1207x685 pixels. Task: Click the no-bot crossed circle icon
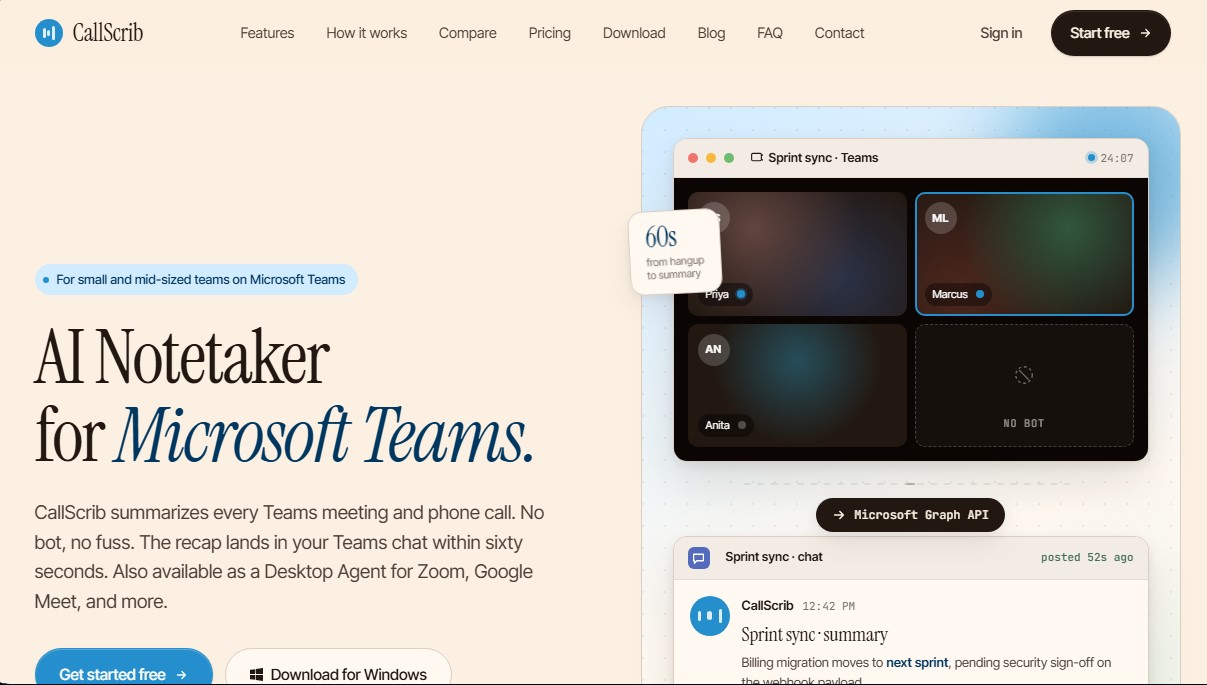coord(1023,375)
